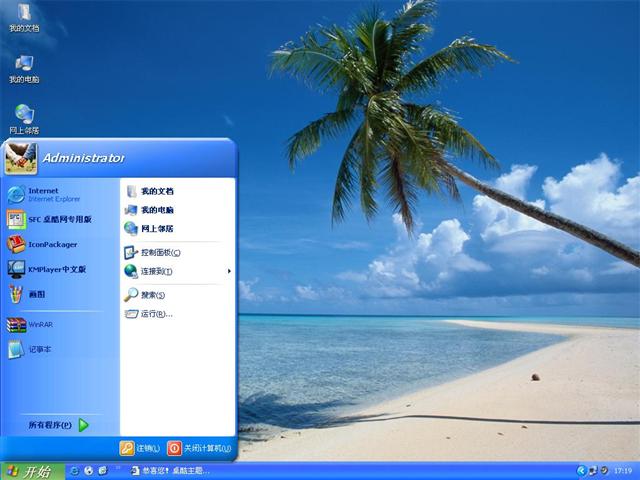Viewport: 640px width, 480px height.
Task: Select the 网上邻居 desktop icon
Action: point(24,120)
